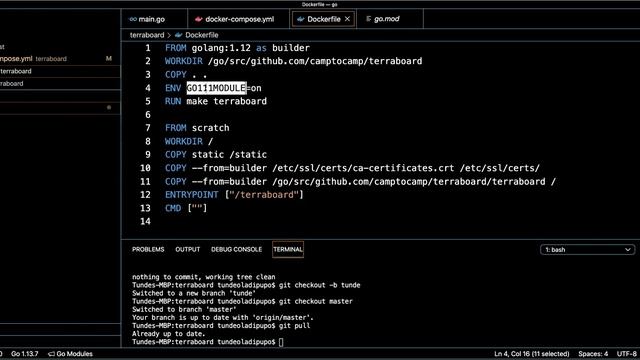This screenshot has width=640, height=360.
Task: Click the COPY ca-certificates.crt line
Action: (x=352, y=168)
